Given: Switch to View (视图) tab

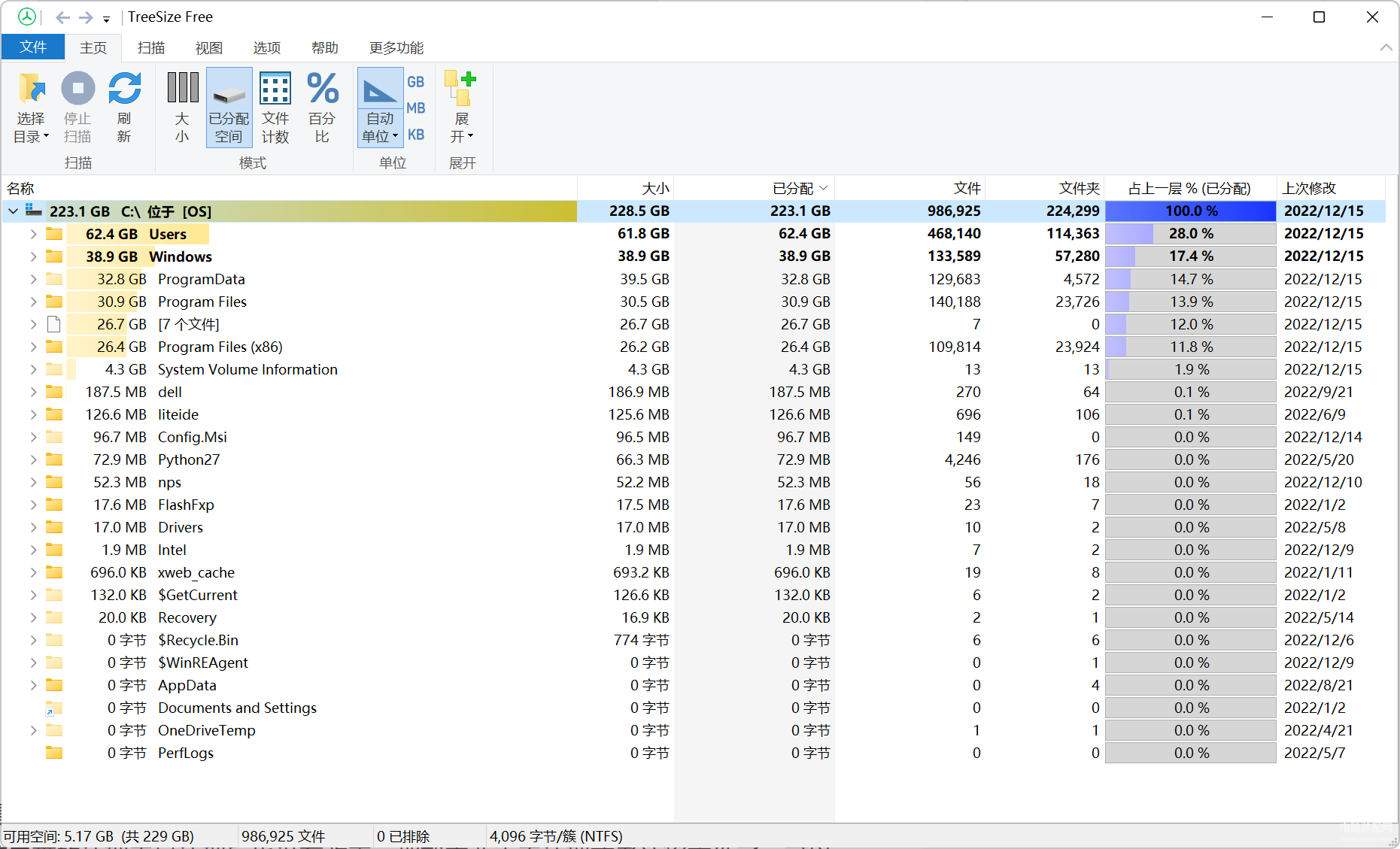Looking at the screenshot, I should (x=209, y=48).
